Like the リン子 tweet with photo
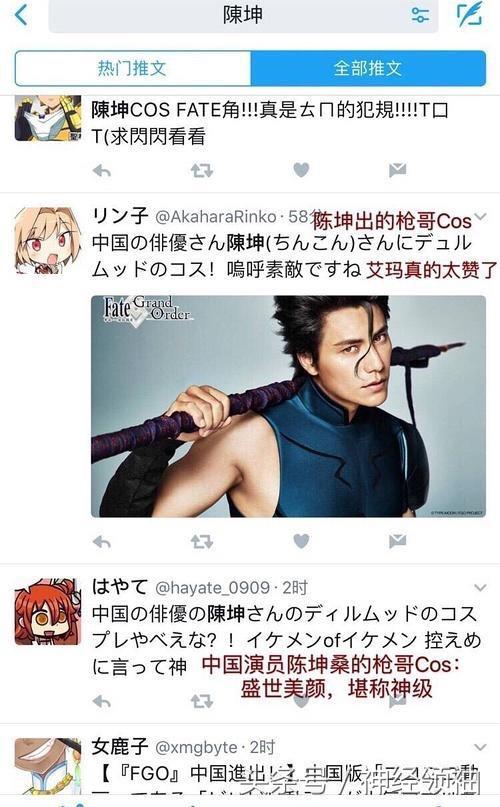The width and height of the screenshot is (500, 807). 301,541
